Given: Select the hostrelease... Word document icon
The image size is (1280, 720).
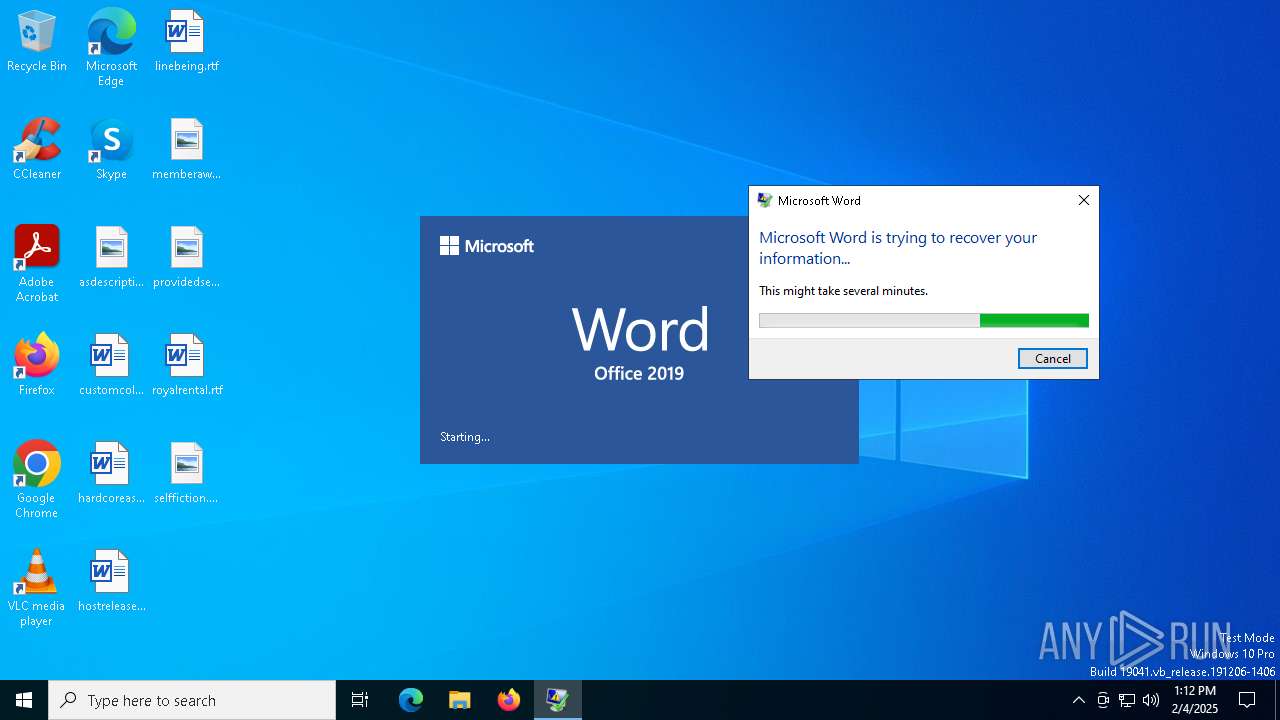Looking at the screenshot, I should [x=111, y=582].
